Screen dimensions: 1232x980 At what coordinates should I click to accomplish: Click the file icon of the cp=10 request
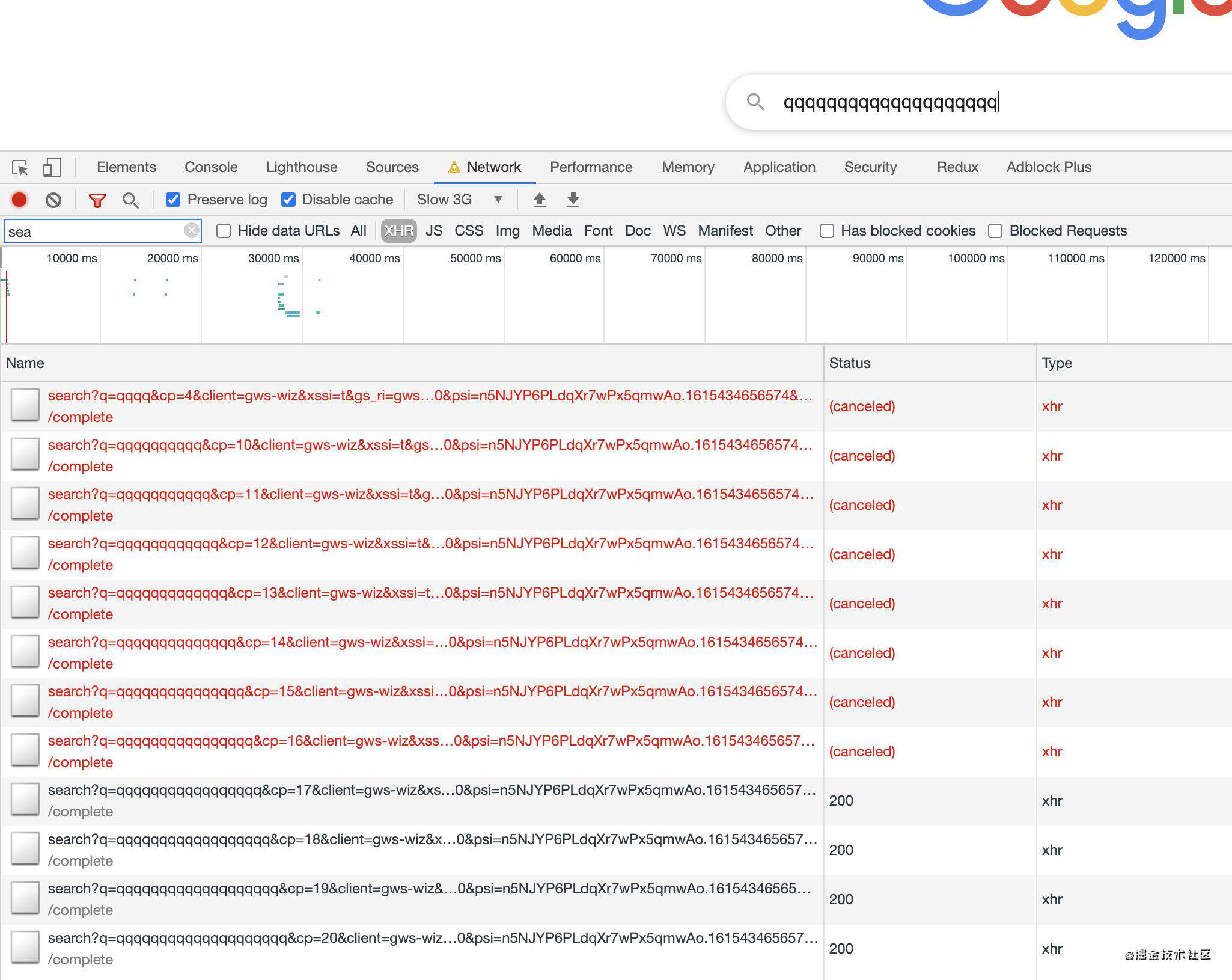tap(25, 455)
